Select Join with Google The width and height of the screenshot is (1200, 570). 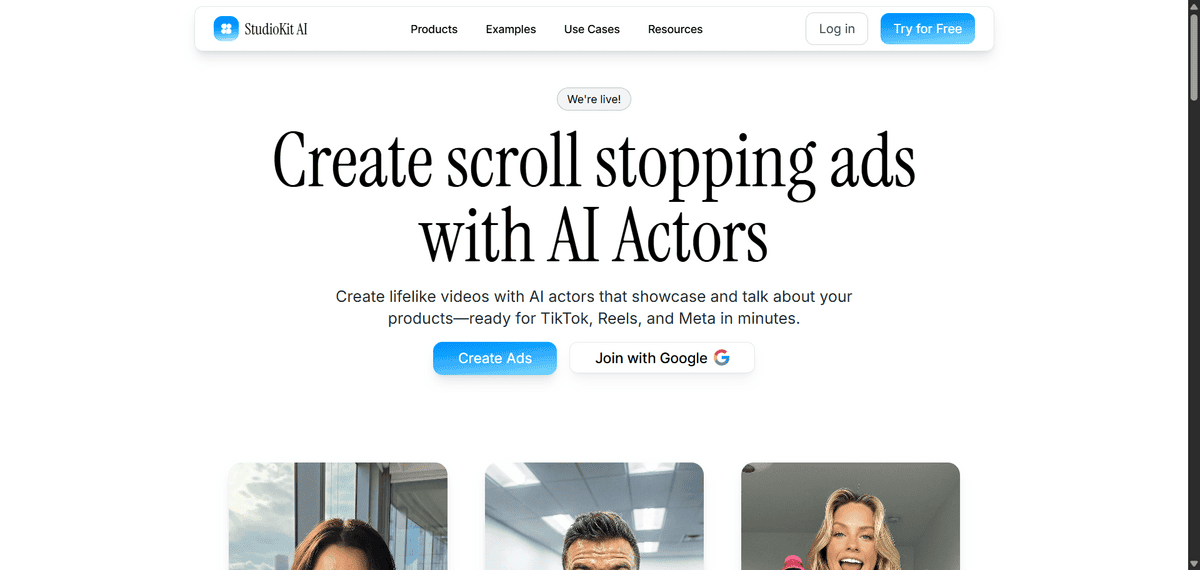point(662,358)
